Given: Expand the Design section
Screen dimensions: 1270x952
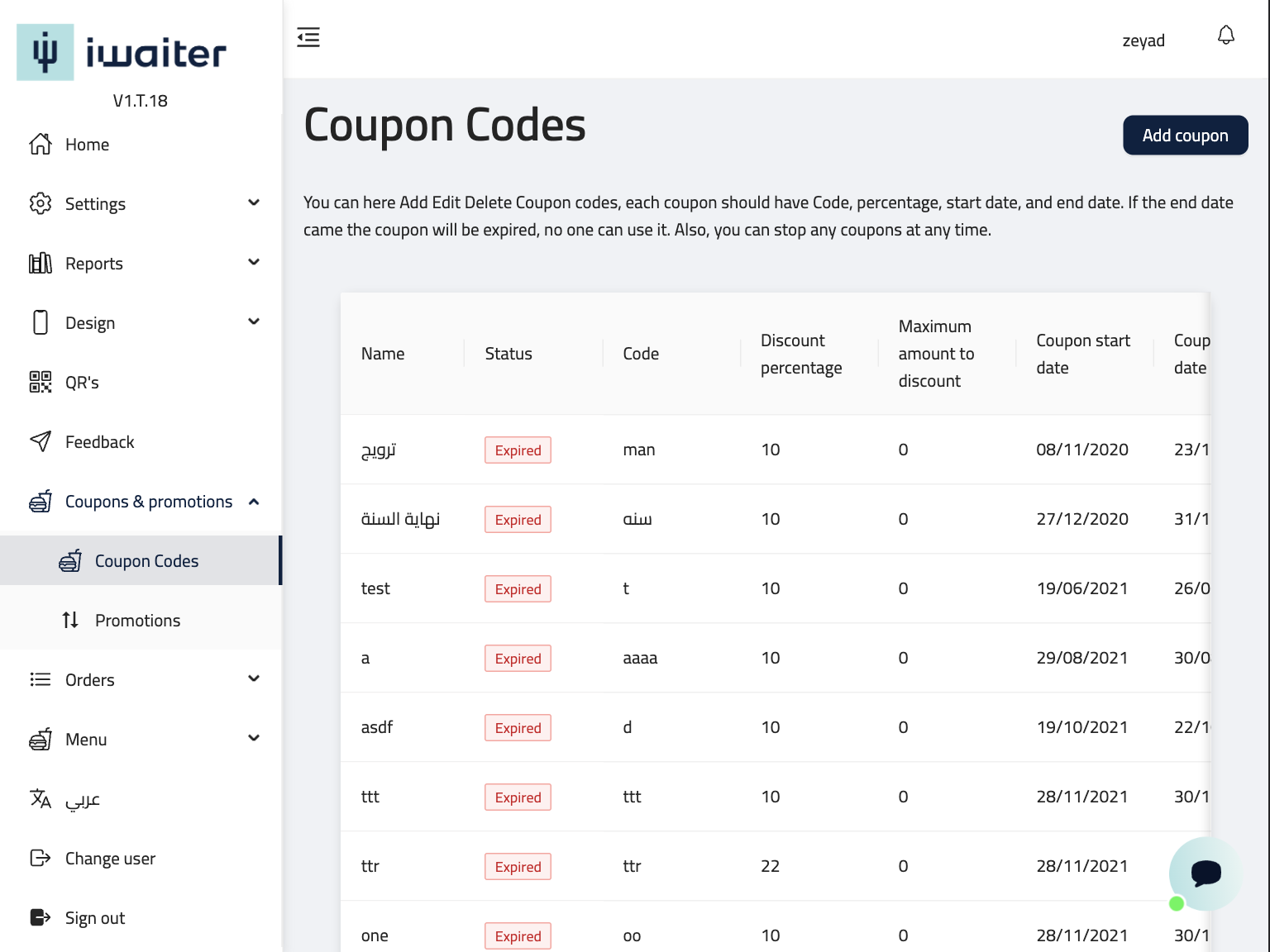Looking at the screenshot, I should pos(254,322).
